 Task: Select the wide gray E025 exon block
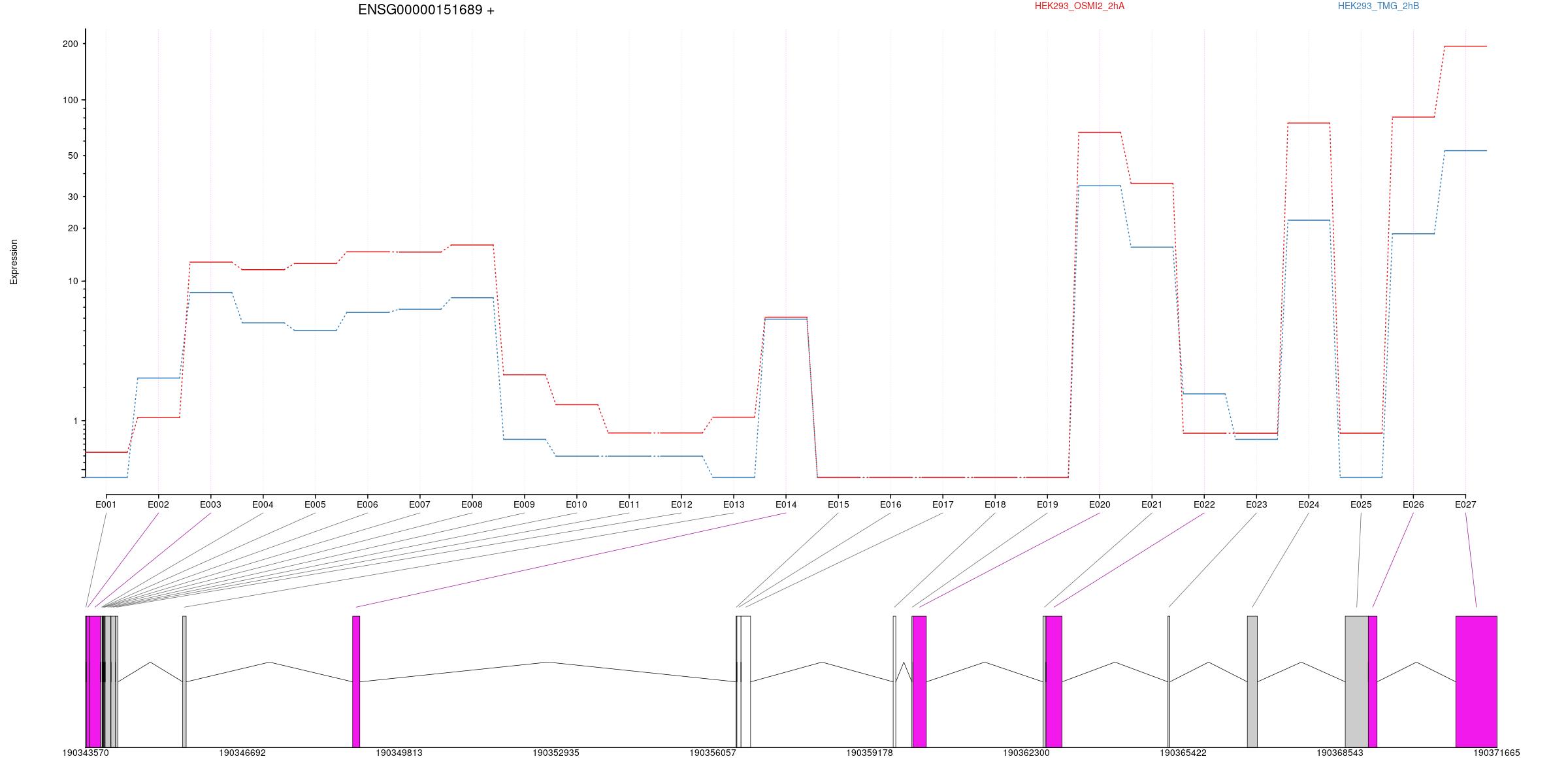[1357, 681]
